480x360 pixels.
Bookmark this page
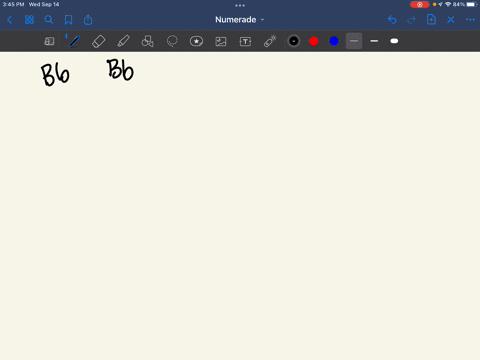pyautogui.click(x=68, y=20)
